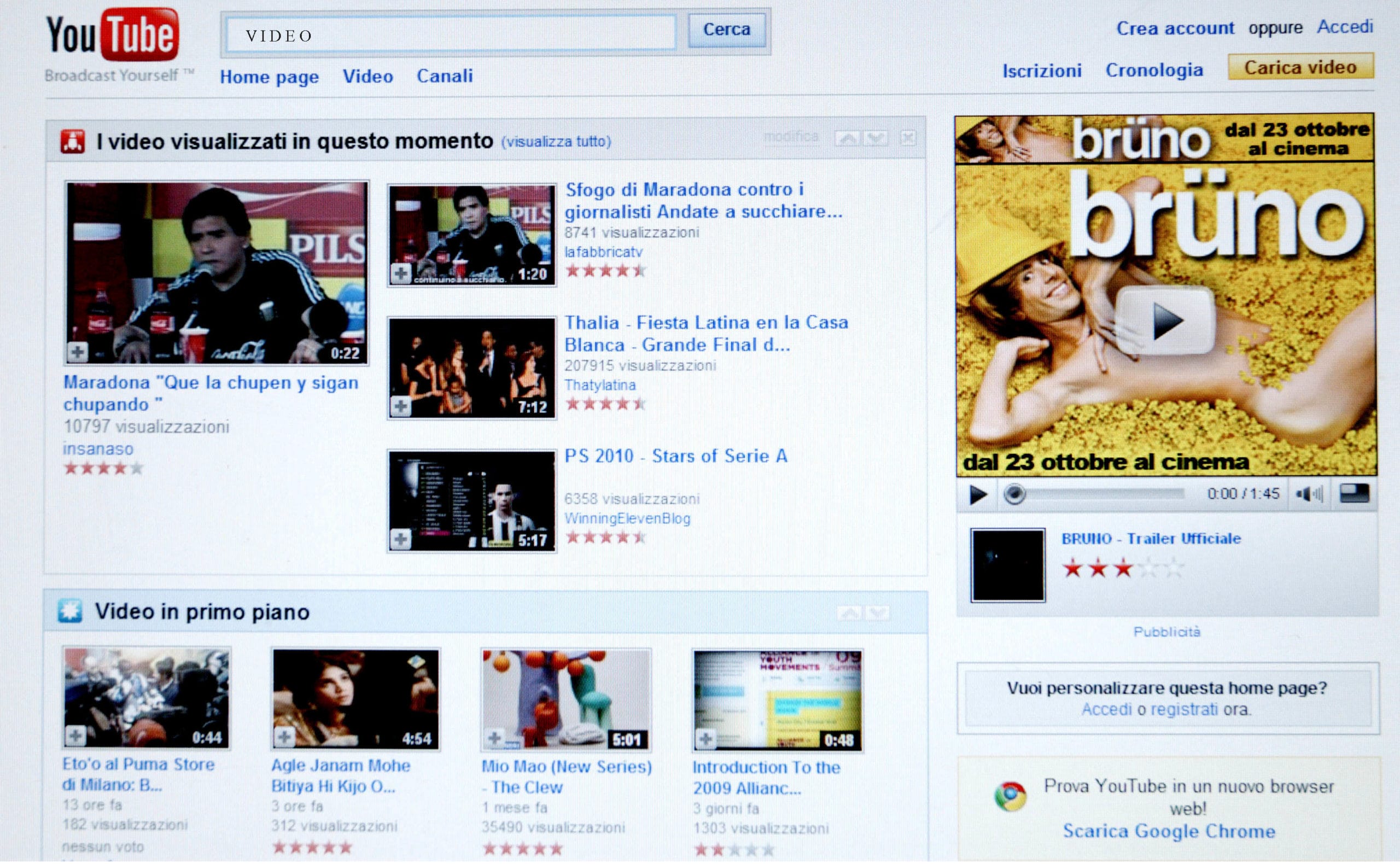Switch to the Canali tab

(445, 77)
